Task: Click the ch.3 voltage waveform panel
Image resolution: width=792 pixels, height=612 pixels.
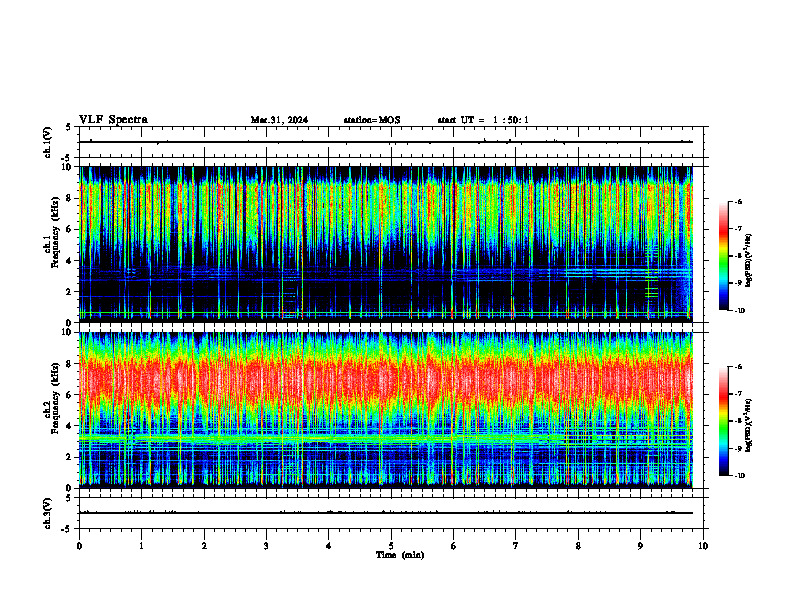Action: tap(391, 513)
